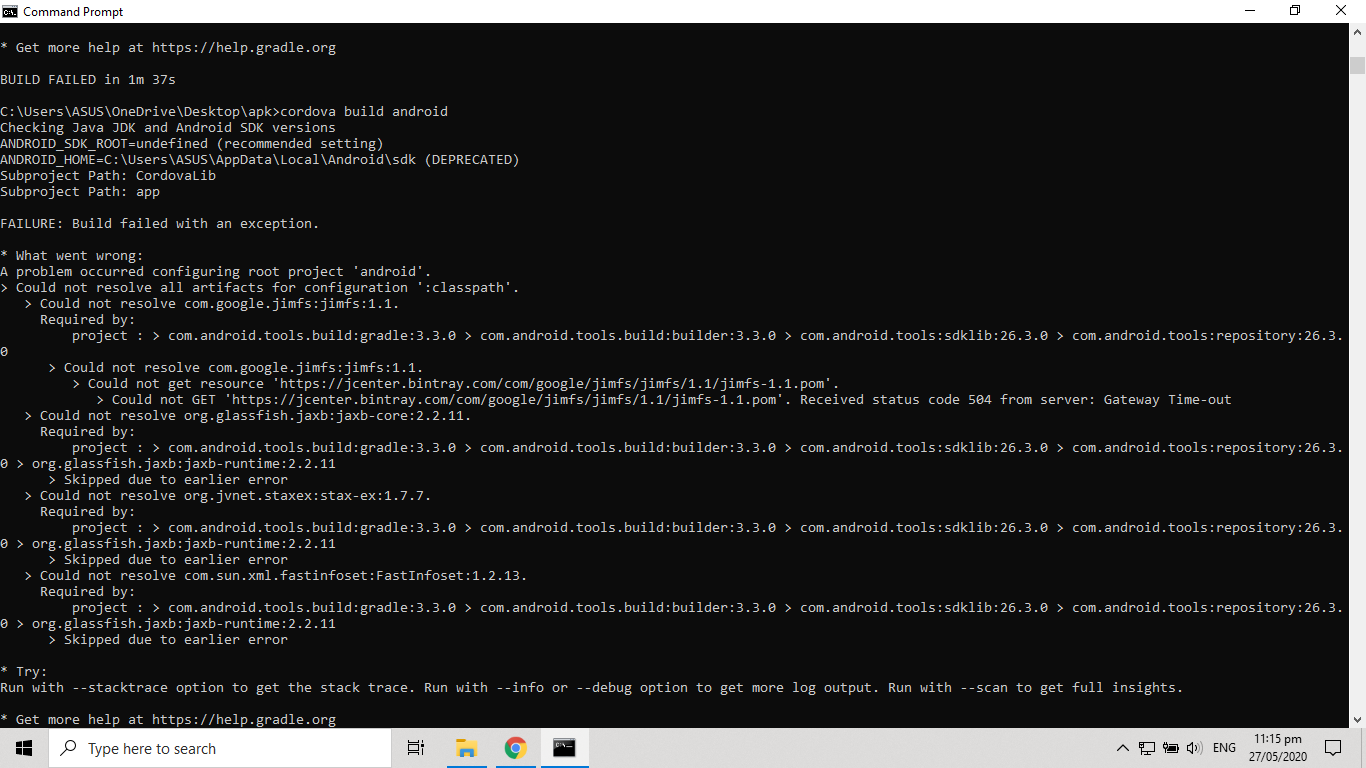Click the Task View taskbar icon
Viewport: 1366px width, 768px height.
(416, 748)
